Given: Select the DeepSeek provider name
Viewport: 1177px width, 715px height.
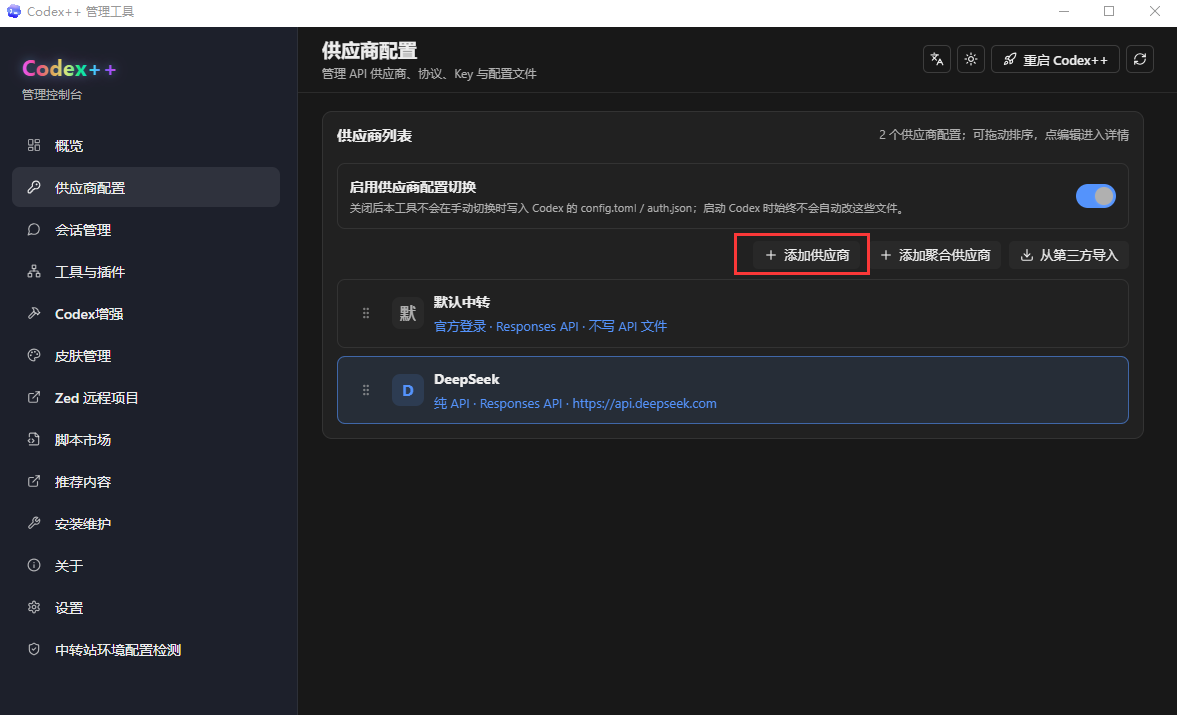Looking at the screenshot, I should point(466,379).
